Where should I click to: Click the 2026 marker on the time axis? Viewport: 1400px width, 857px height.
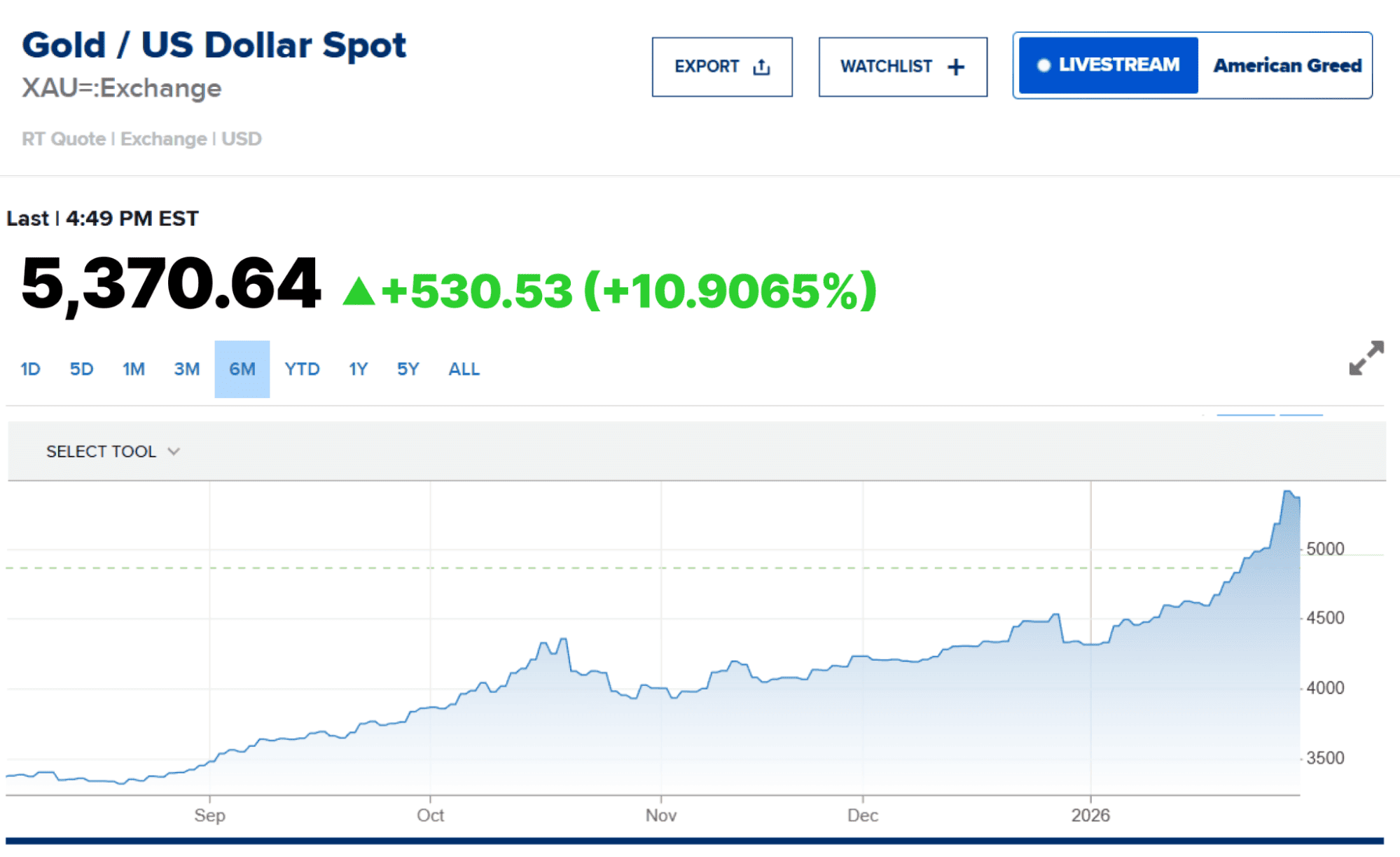(x=1090, y=816)
